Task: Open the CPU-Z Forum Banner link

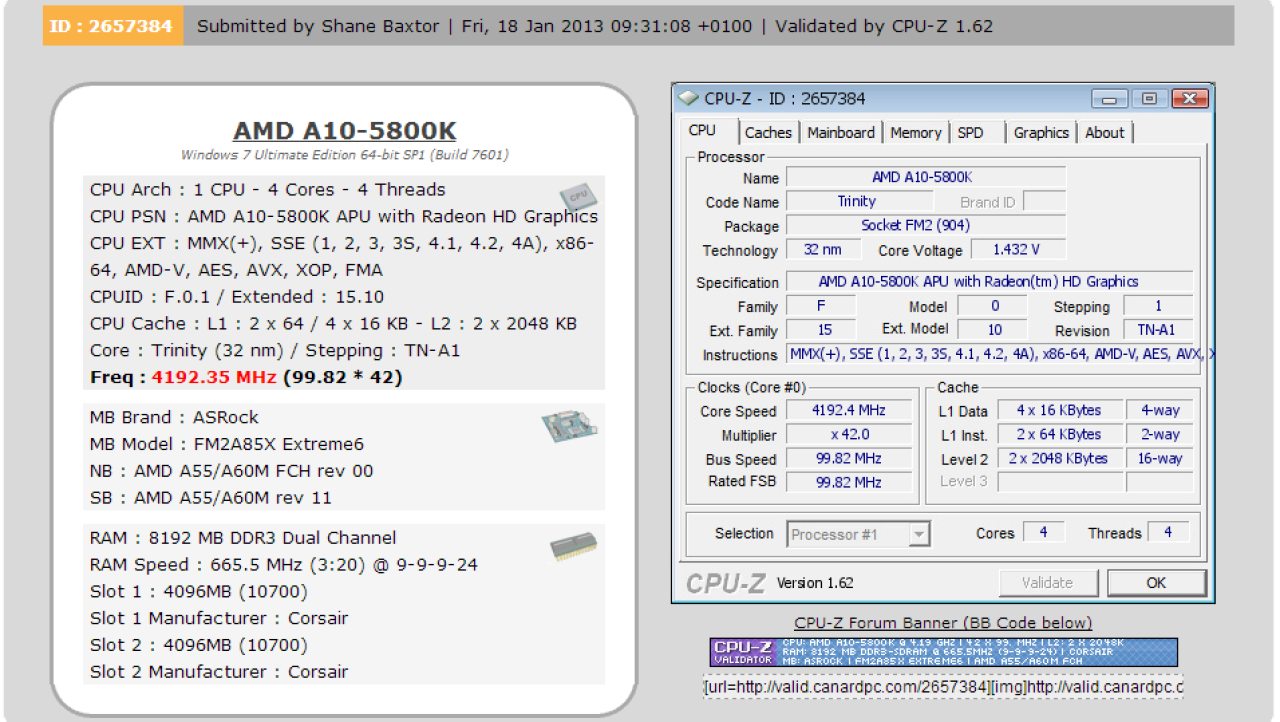Action: click(943, 623)
